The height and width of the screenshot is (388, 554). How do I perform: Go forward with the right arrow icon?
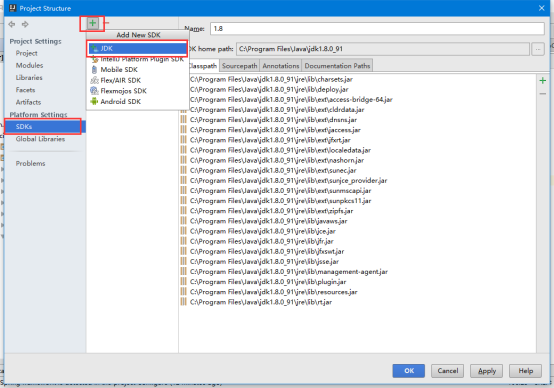coord(25,24)
